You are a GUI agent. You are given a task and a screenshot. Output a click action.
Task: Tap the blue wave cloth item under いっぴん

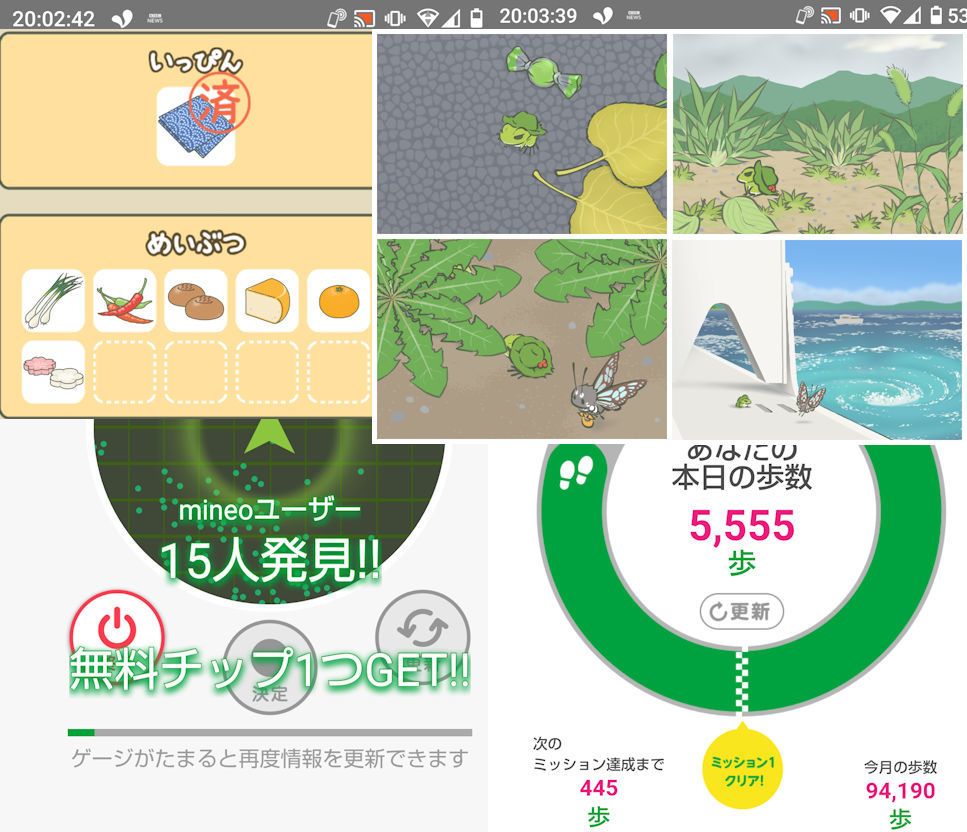click(195, 126)
